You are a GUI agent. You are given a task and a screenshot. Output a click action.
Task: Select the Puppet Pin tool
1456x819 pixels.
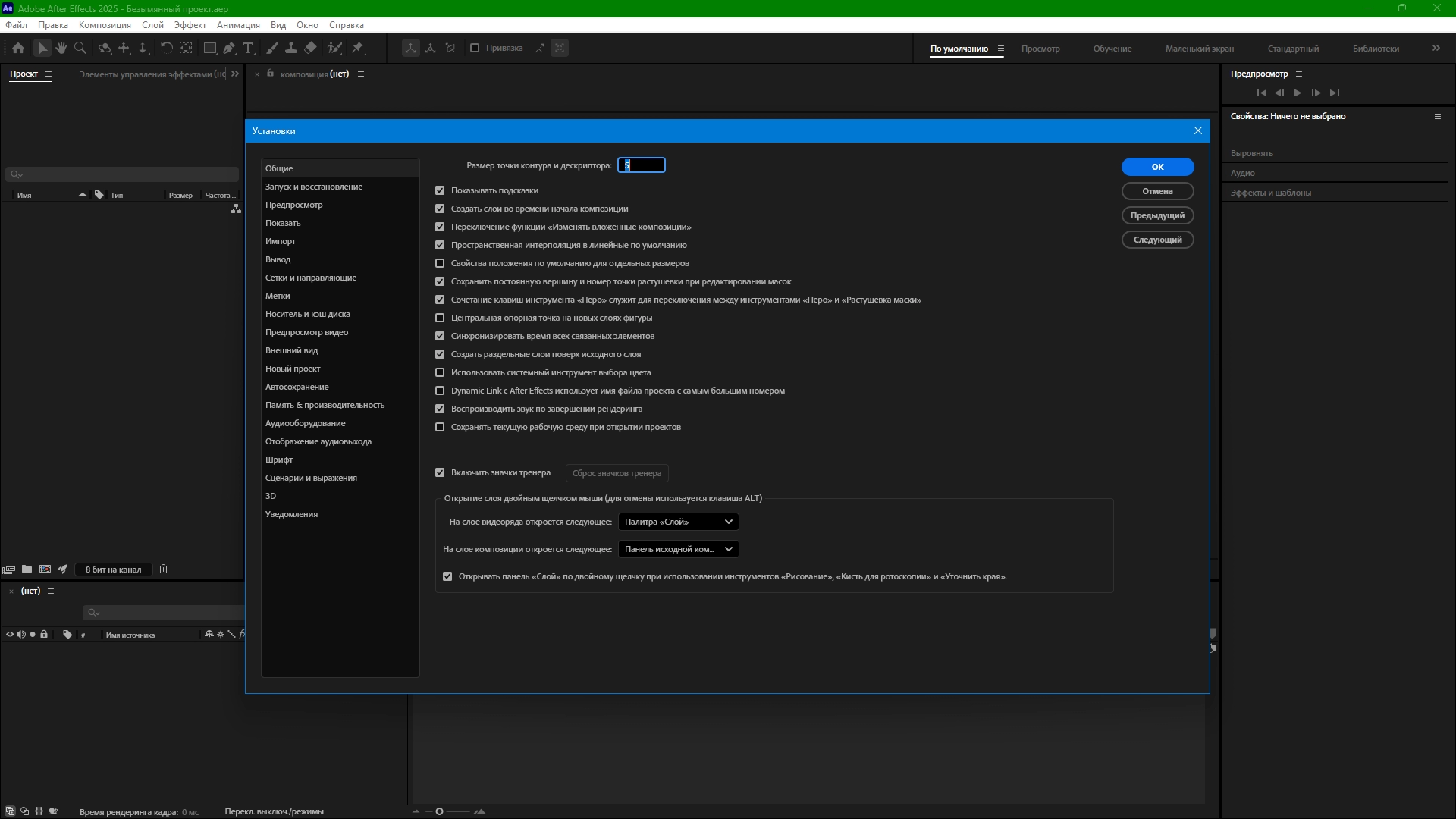(358, 48)
